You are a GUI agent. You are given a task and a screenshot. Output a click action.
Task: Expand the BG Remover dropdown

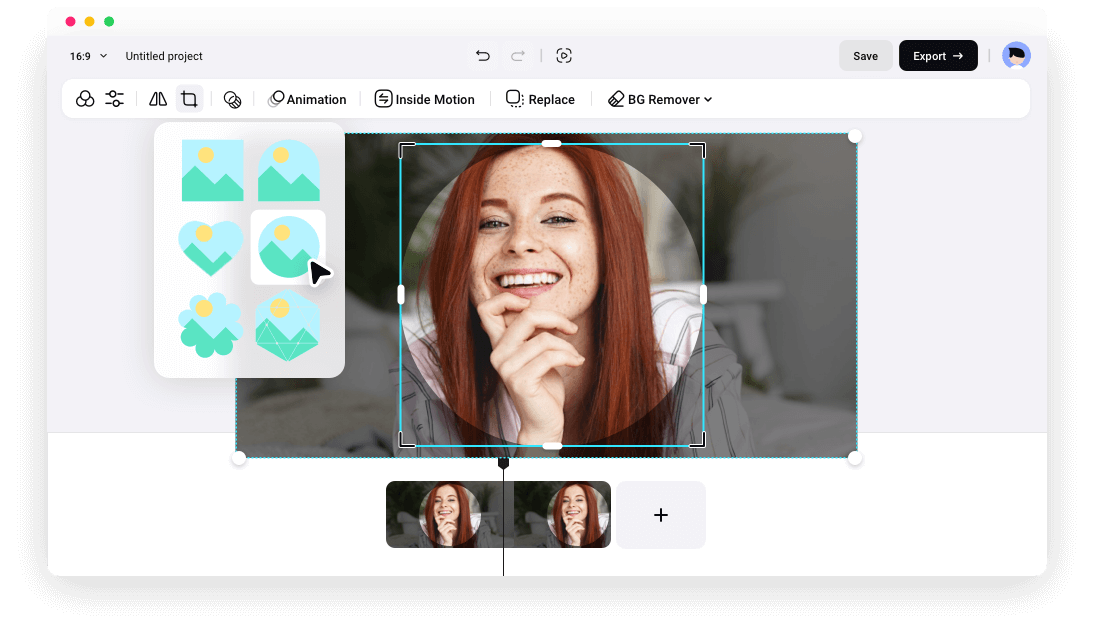(660, 99)
